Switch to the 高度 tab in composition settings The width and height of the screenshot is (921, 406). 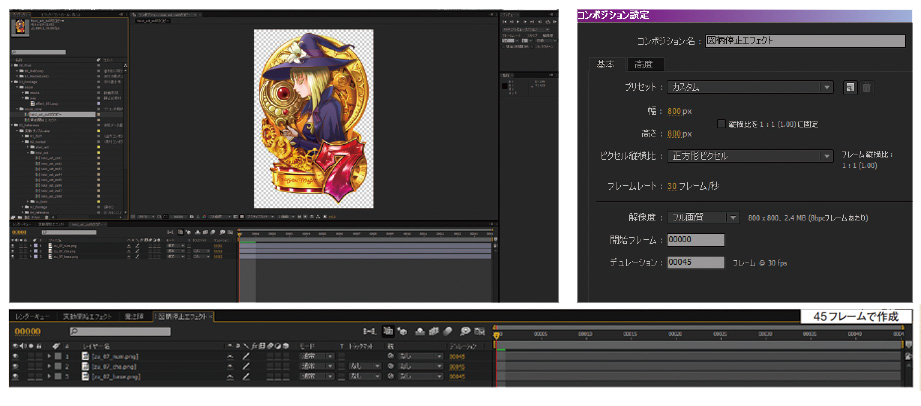(644, 64)
